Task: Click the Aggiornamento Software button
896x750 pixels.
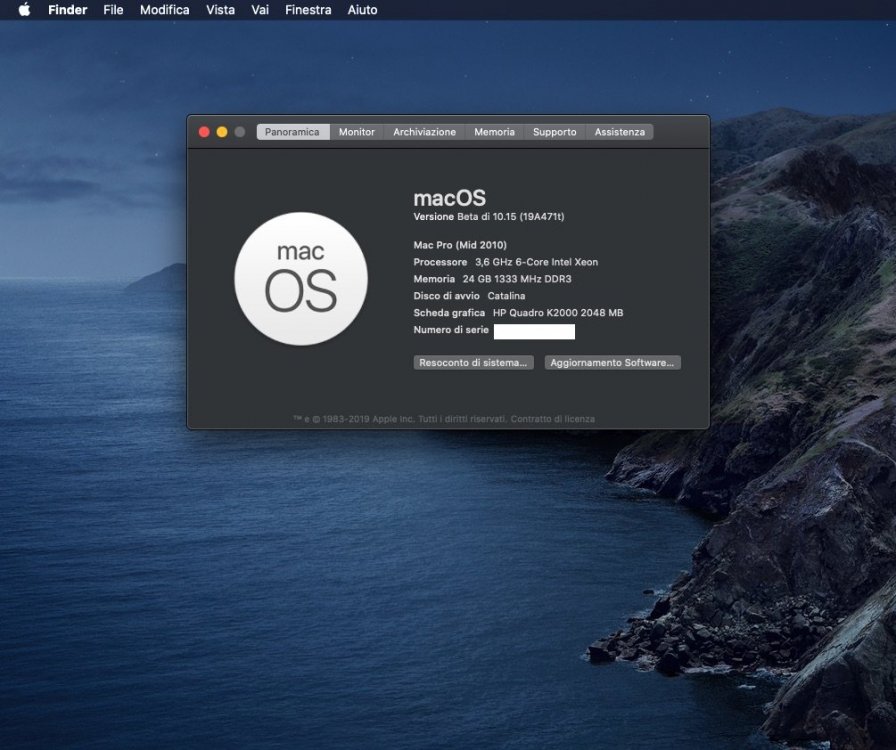Action: coord(612,362)
